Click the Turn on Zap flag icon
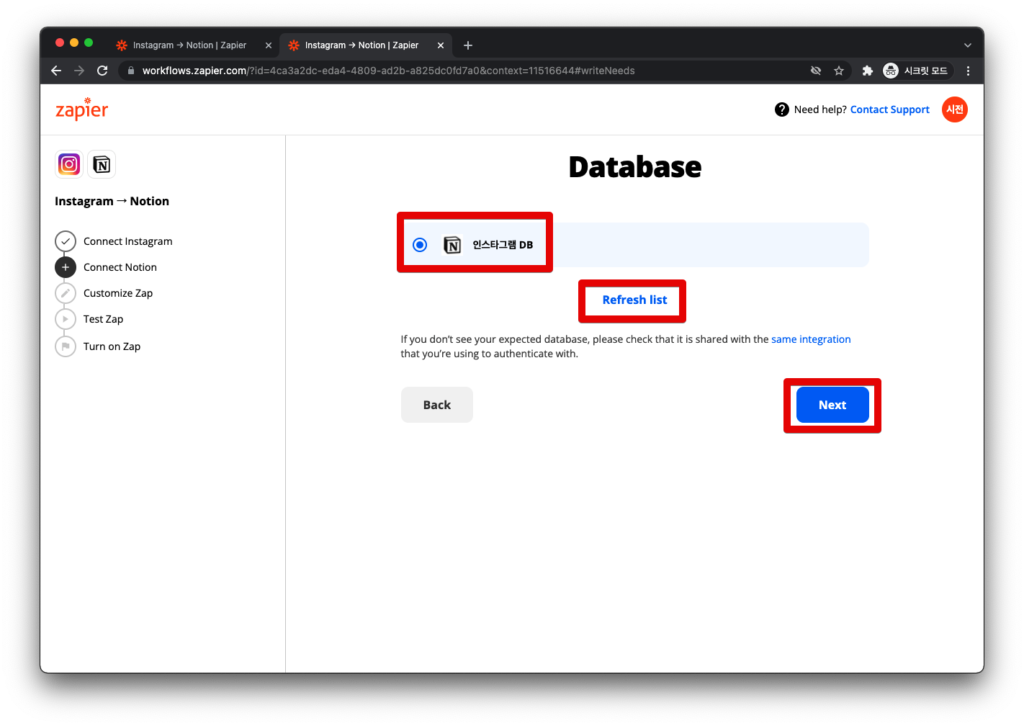This screenshot has height=726, width=1024. point(65,346)
